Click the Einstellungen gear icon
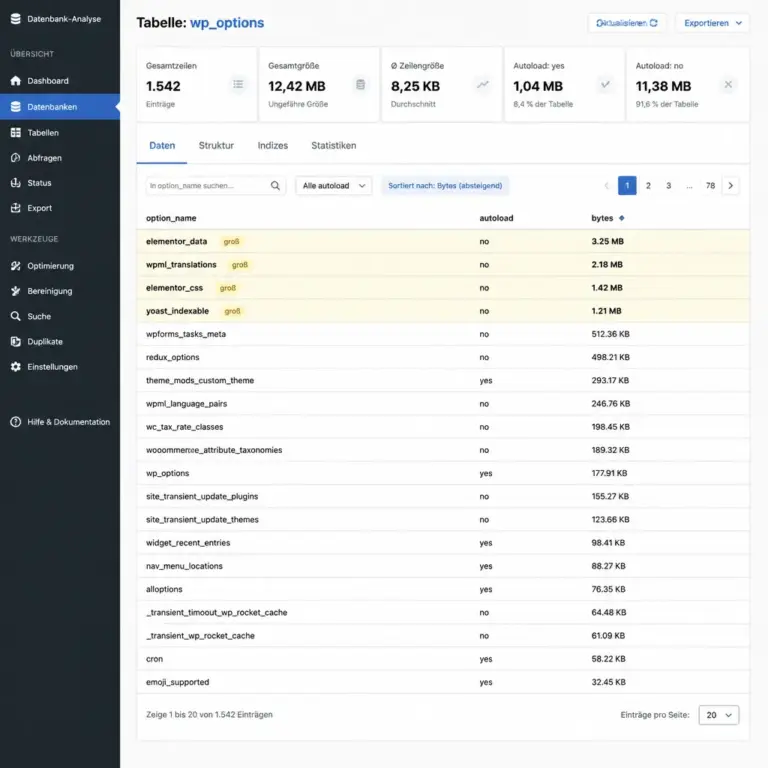The height and width of the screenshot is (768, 768). [x=16, y=366]
